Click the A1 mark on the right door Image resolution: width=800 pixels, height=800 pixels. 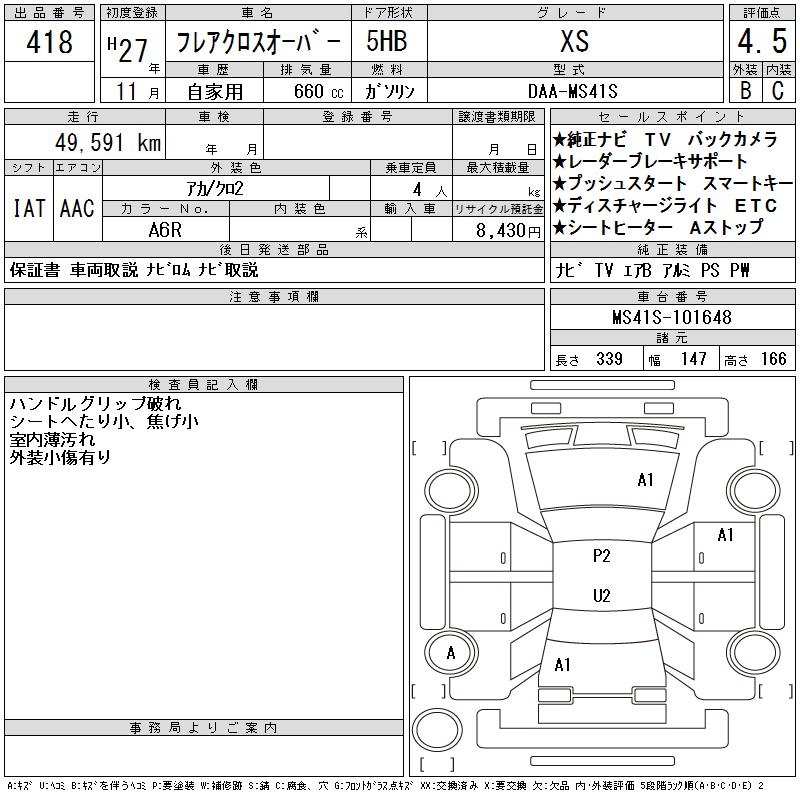point(725,535)
